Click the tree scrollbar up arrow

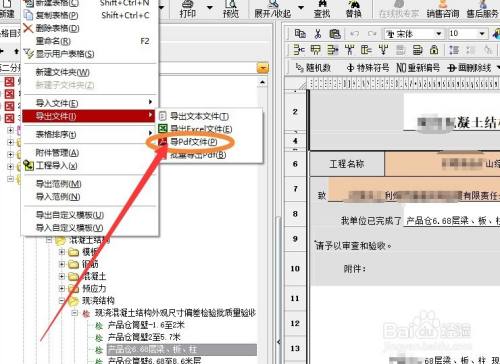(x=263, y=82)
